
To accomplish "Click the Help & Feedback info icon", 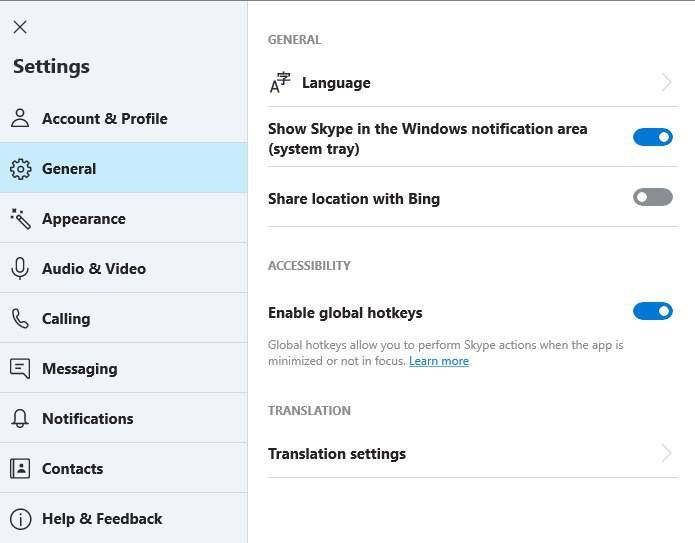I will coord(20,519).
